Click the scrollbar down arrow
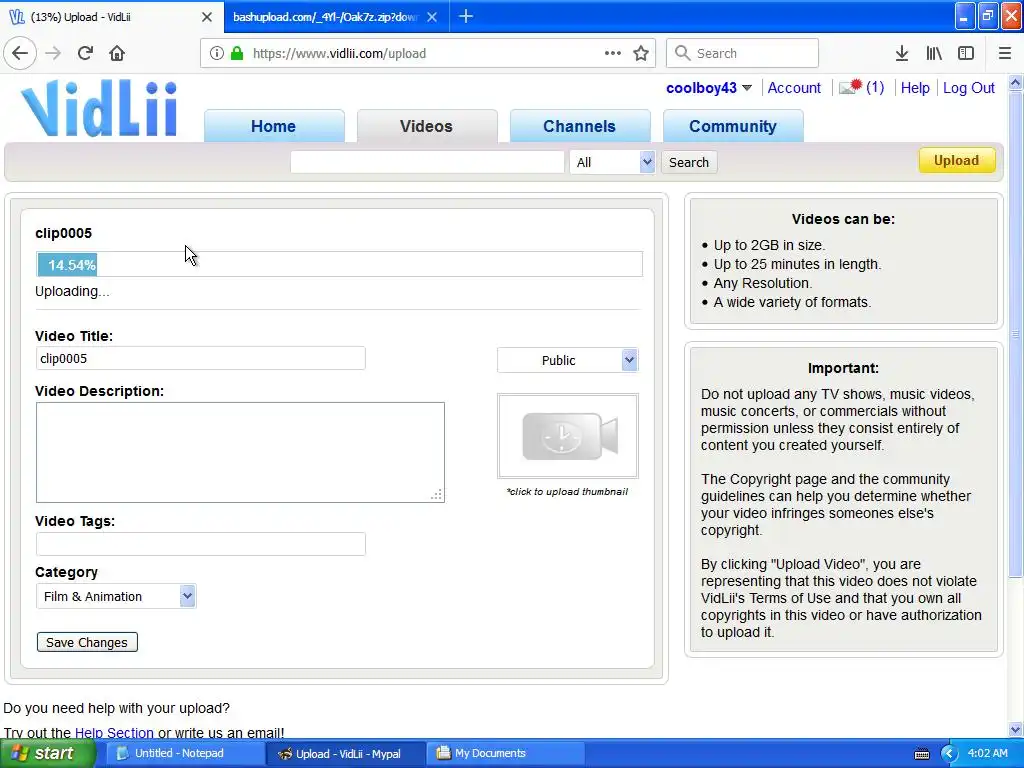 1015,729
